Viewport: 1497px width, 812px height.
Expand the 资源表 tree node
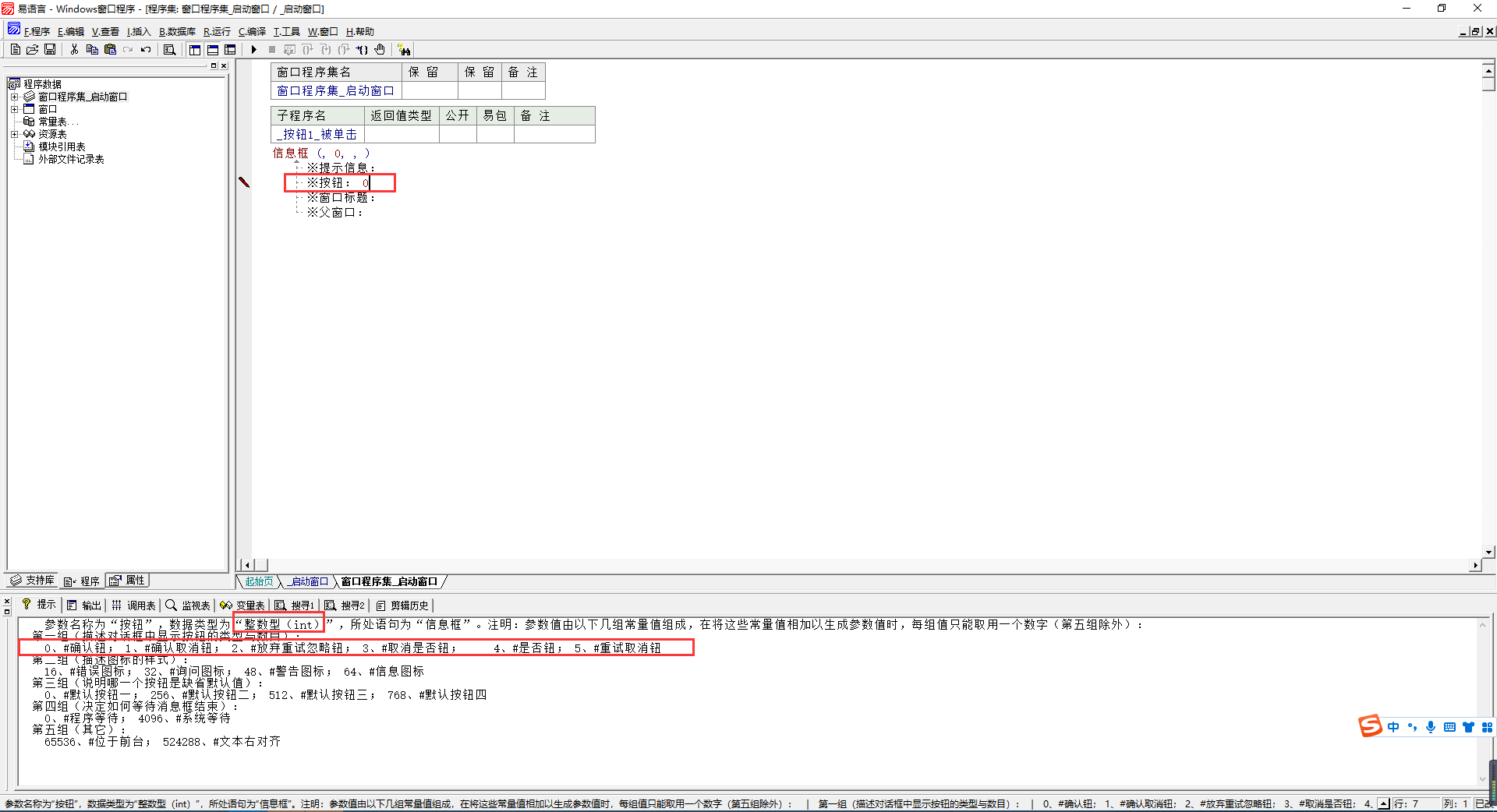(14, 134)
